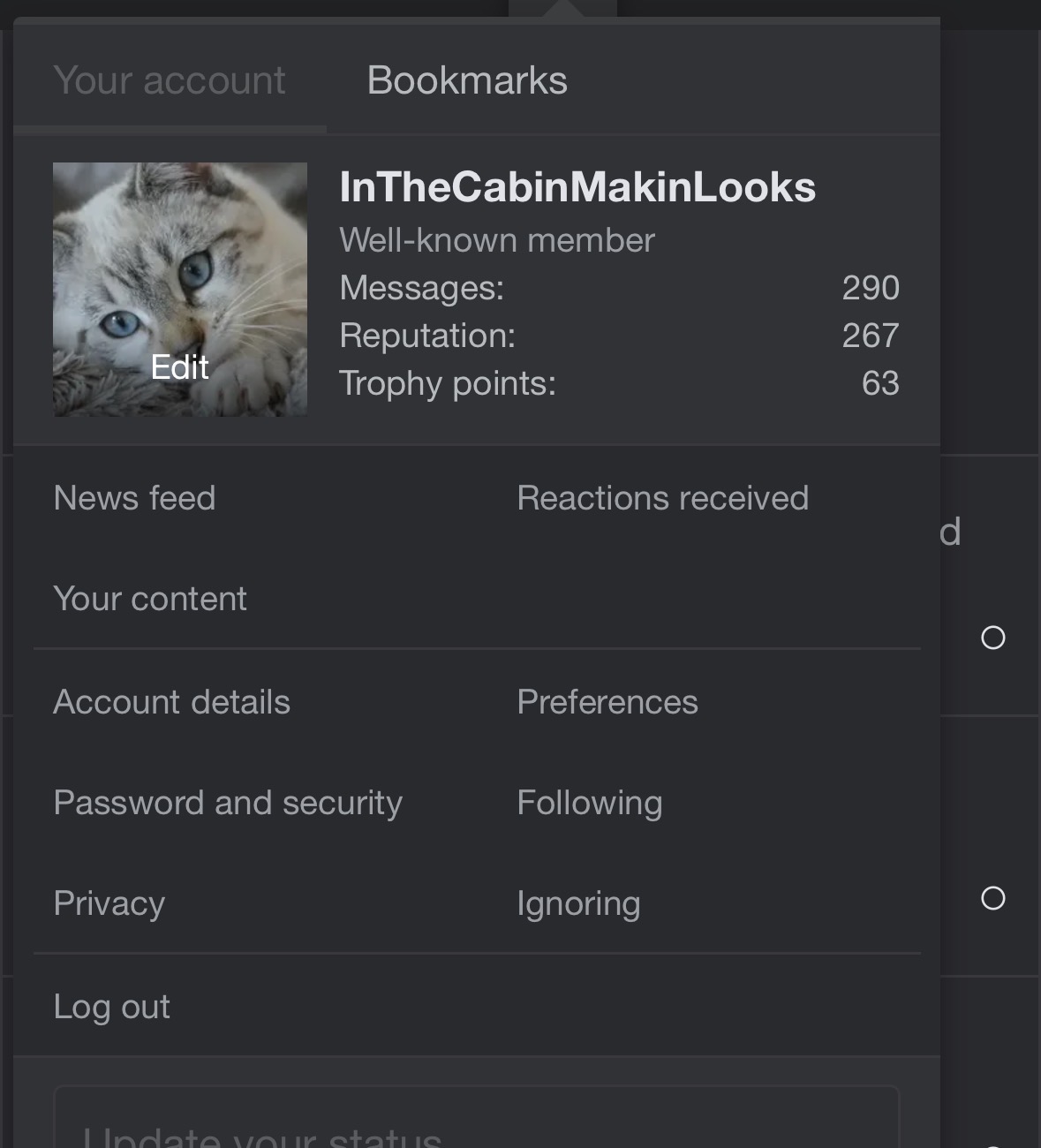
Task: Open the InTheCabinMakinLooks username link
Action: [577, 187]
